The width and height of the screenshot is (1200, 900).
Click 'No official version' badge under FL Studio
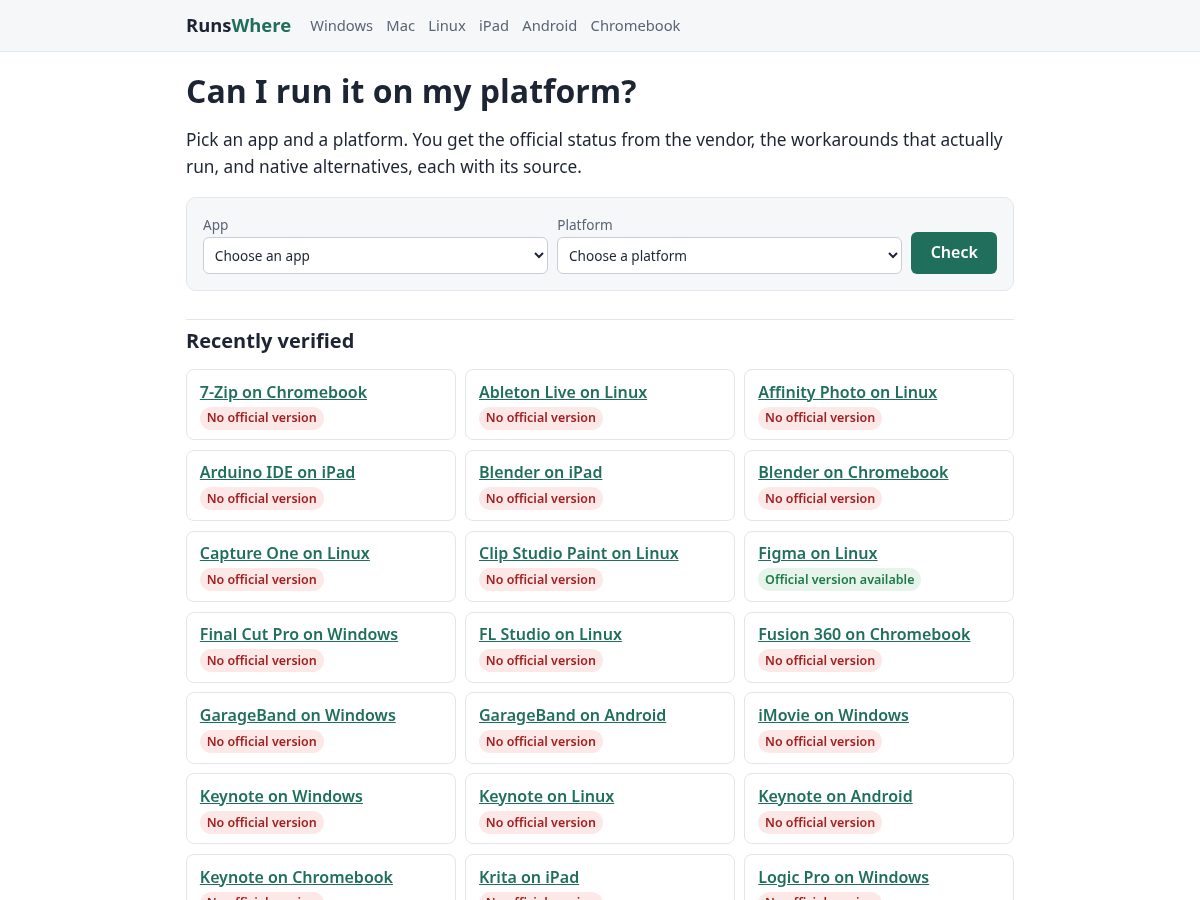(541, 660)
